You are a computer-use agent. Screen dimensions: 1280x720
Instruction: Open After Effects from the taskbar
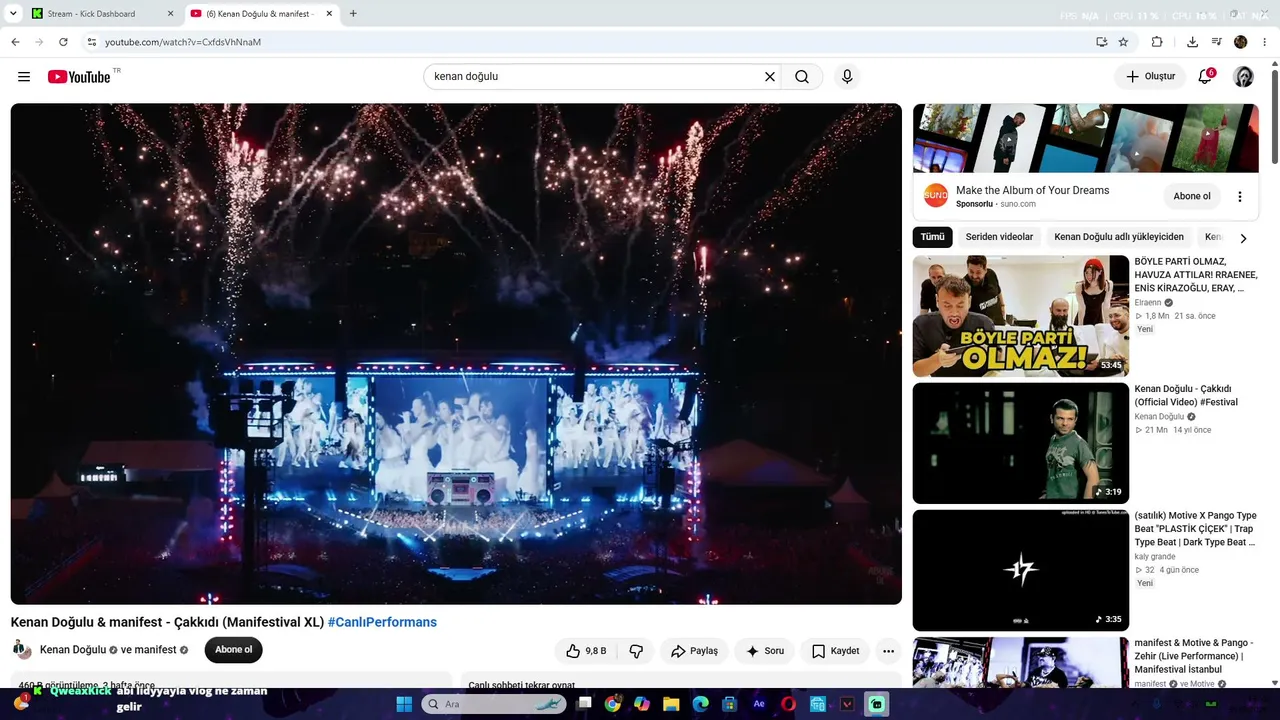point(759,704)
